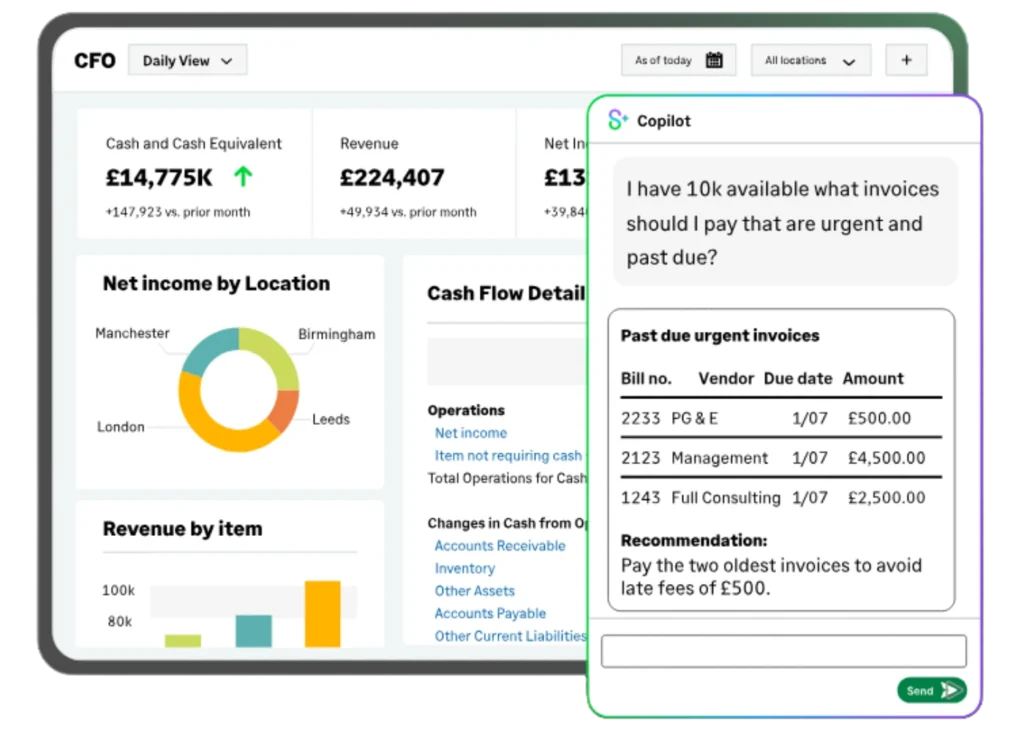Select invoice row 1243 Full Consulting
Image resolution: width=1024 pixels, height=731 pixels.
click(x=781, y=498)
